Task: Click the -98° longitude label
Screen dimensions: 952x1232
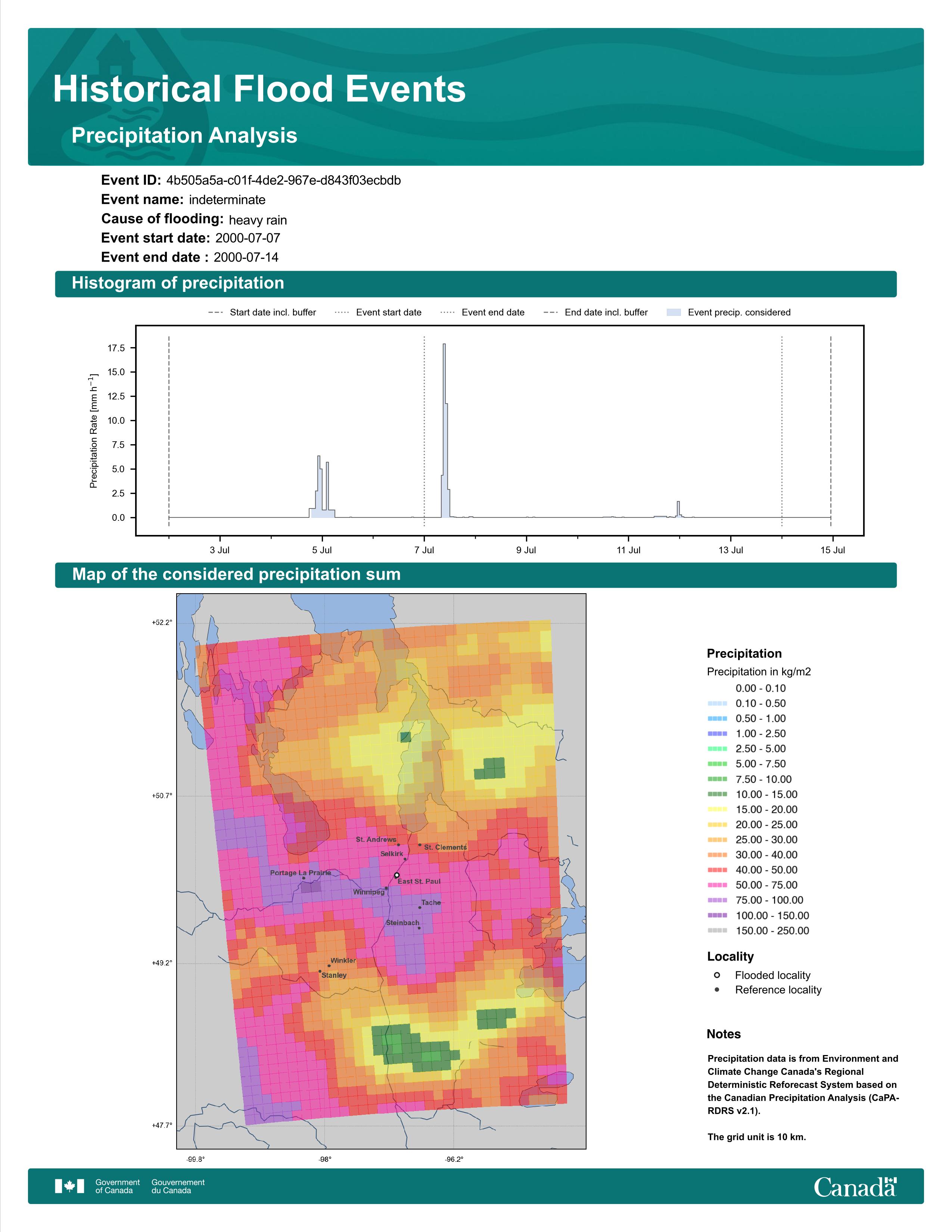Action: (326, 1159)
